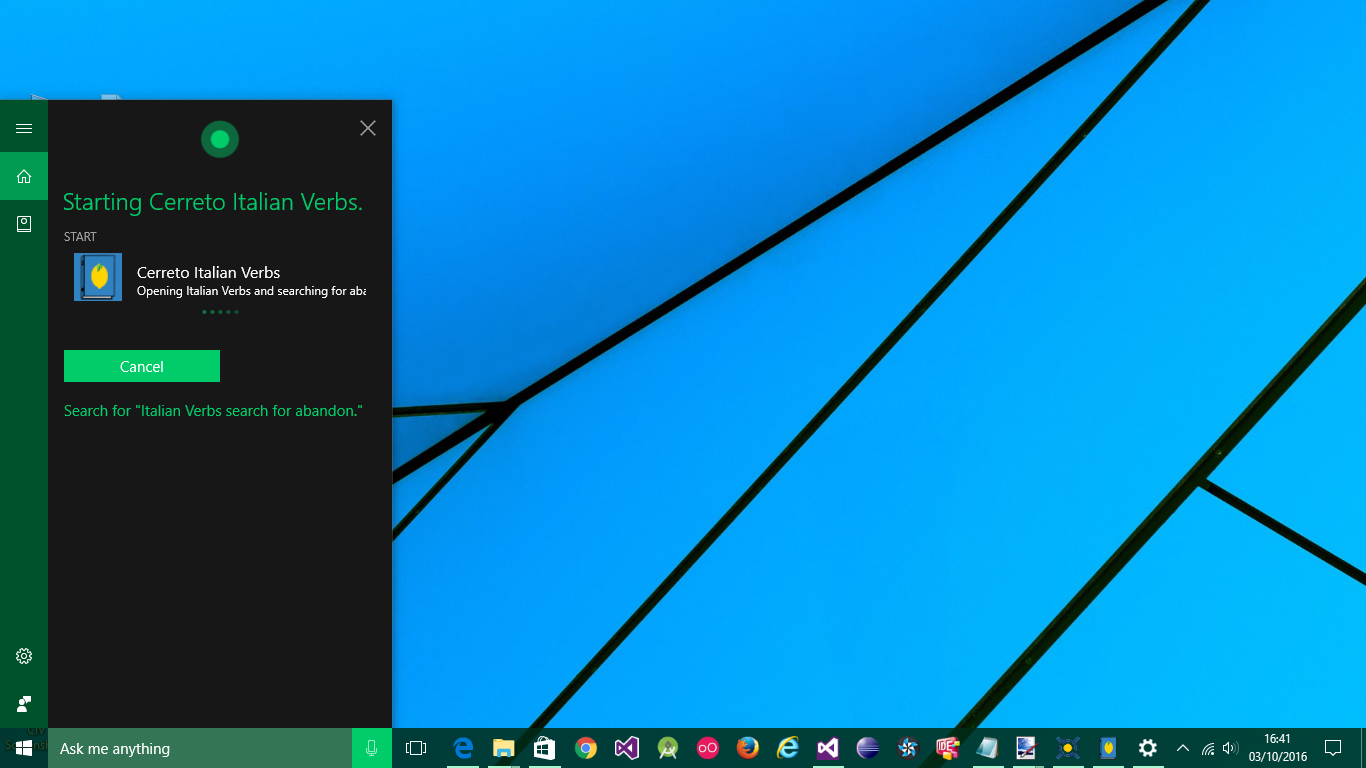Go to Cortana Home
The image size is (1366, 768).
[x=24, y=176]
